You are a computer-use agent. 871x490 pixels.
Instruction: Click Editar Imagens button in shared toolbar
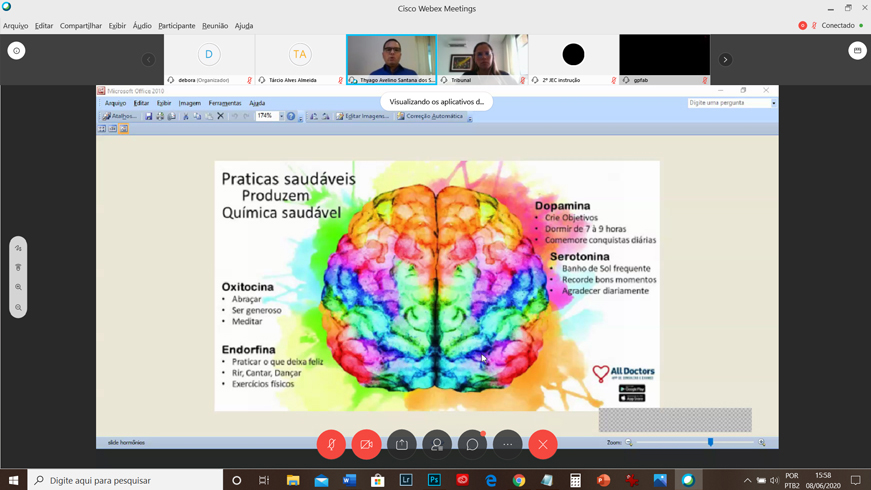[x=362, y=116]
